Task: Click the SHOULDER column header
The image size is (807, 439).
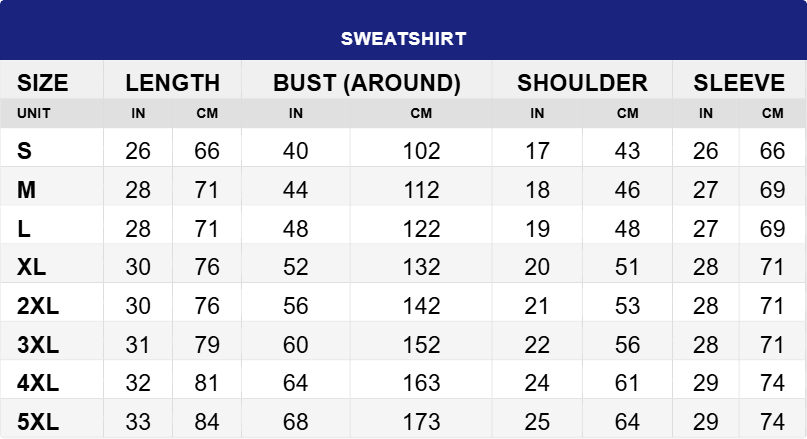Action: (x=582, y=83)
